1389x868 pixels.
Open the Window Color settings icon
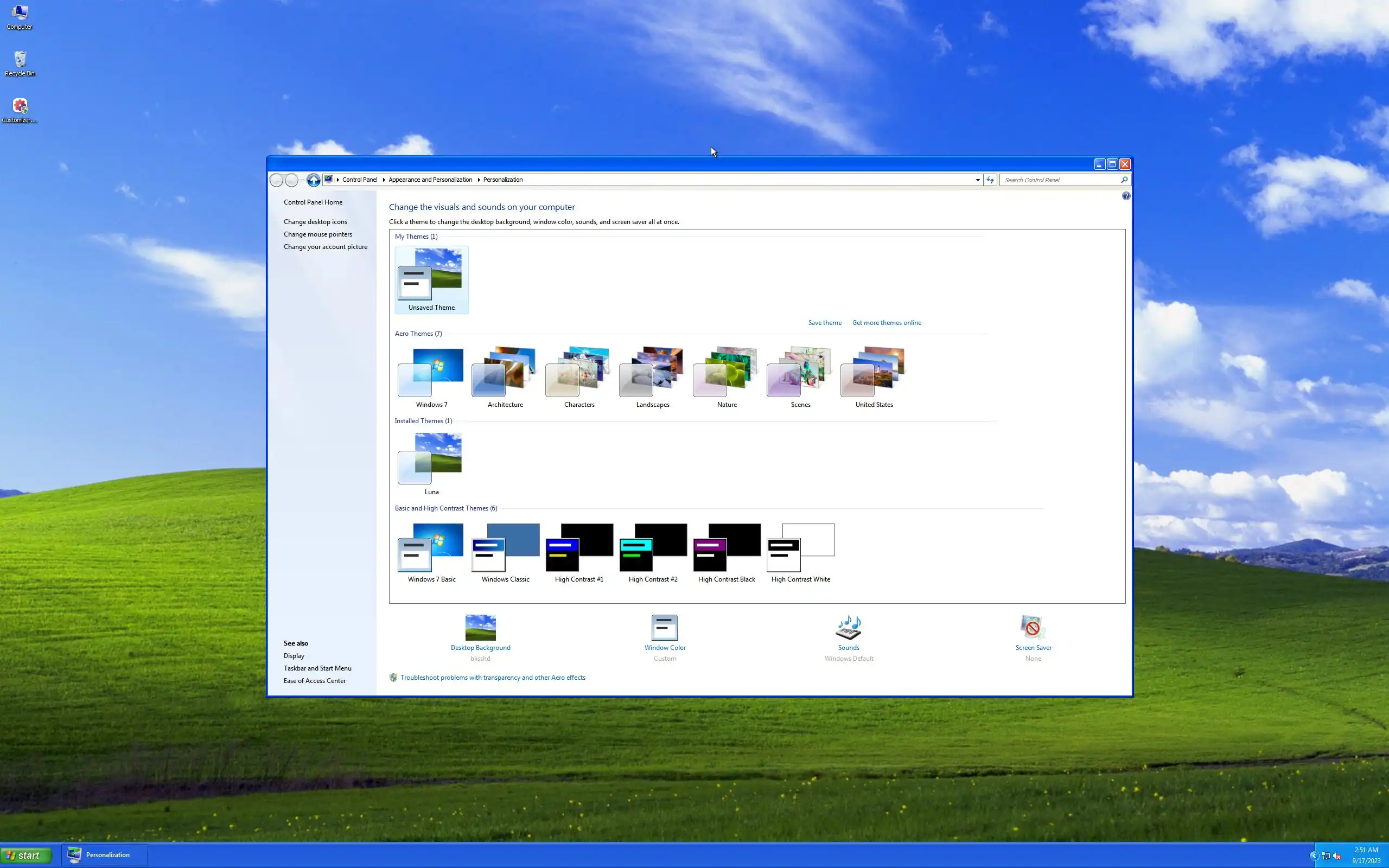pos(665,628)
